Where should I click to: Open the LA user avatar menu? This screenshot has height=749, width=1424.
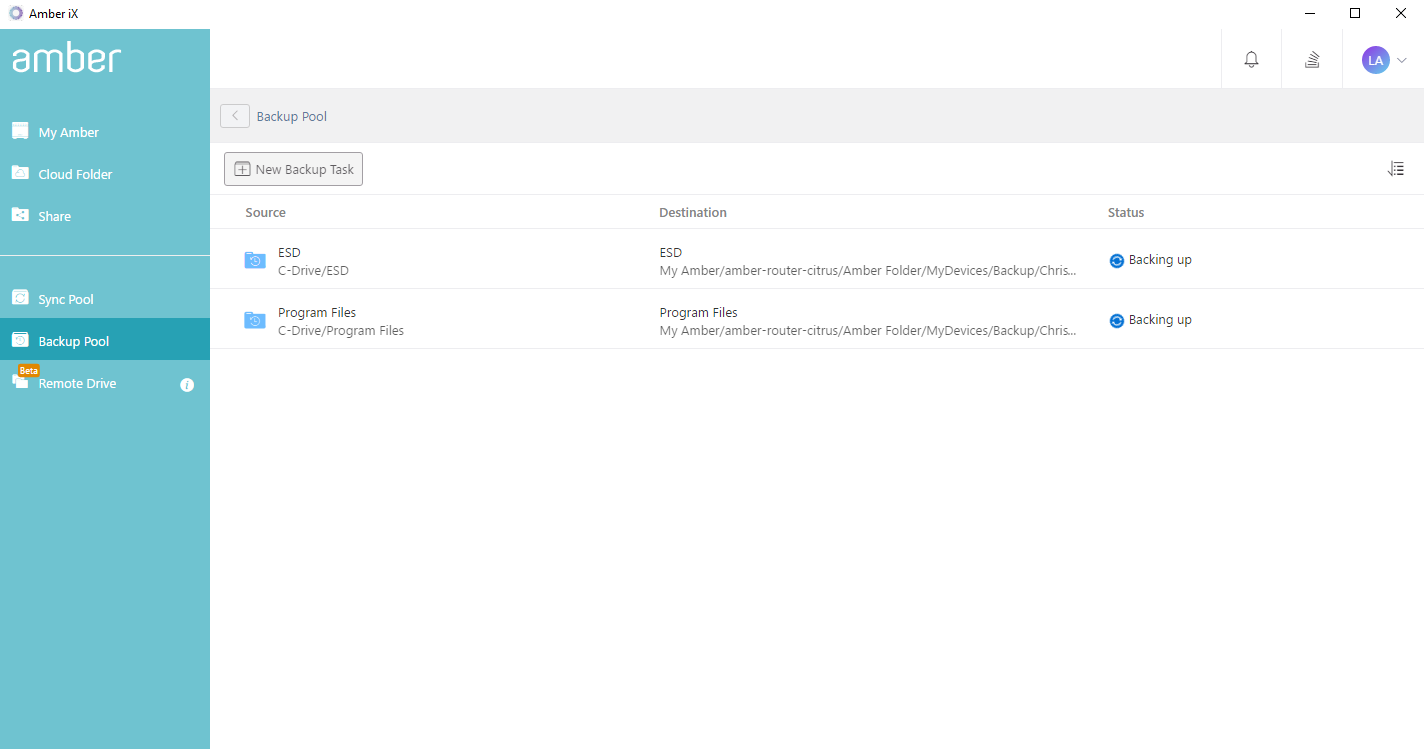(1376, 59)
